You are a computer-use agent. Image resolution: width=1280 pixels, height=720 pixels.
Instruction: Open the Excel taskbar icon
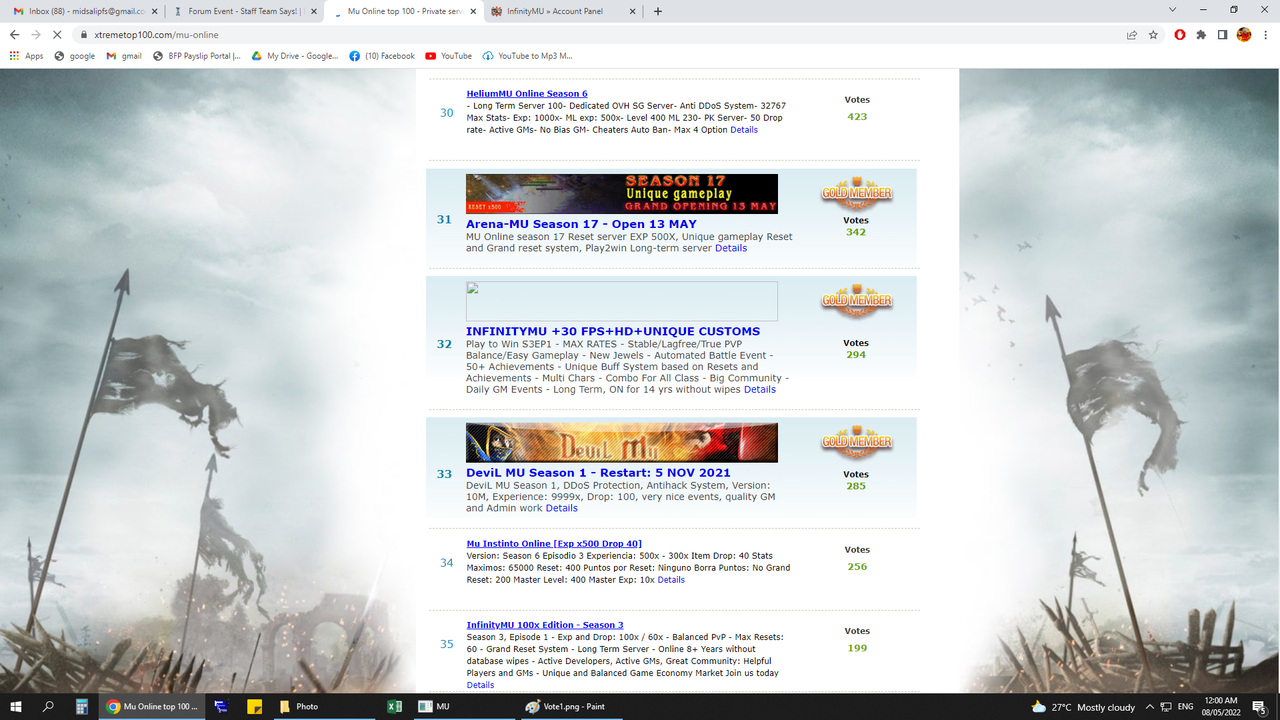394,706
